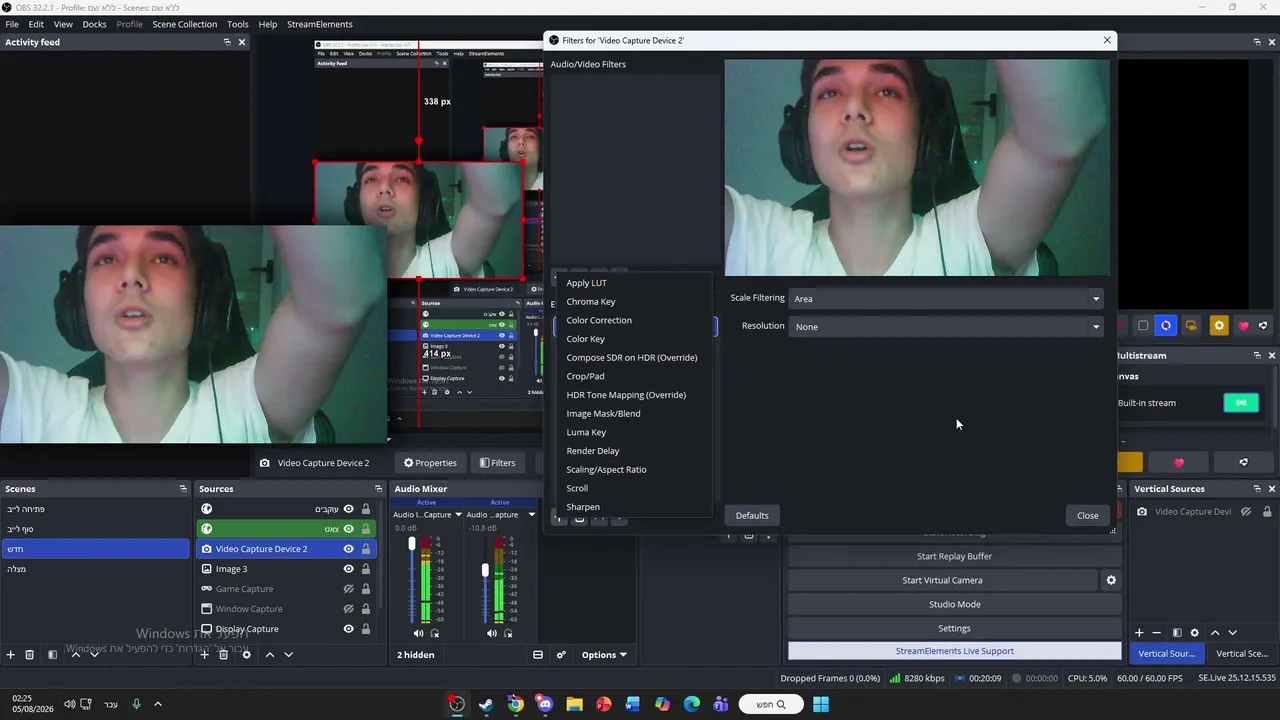The width and height of the screenshot is (1280, 720).
Task: Open the Docks menu
Action: tap(94, 24)
